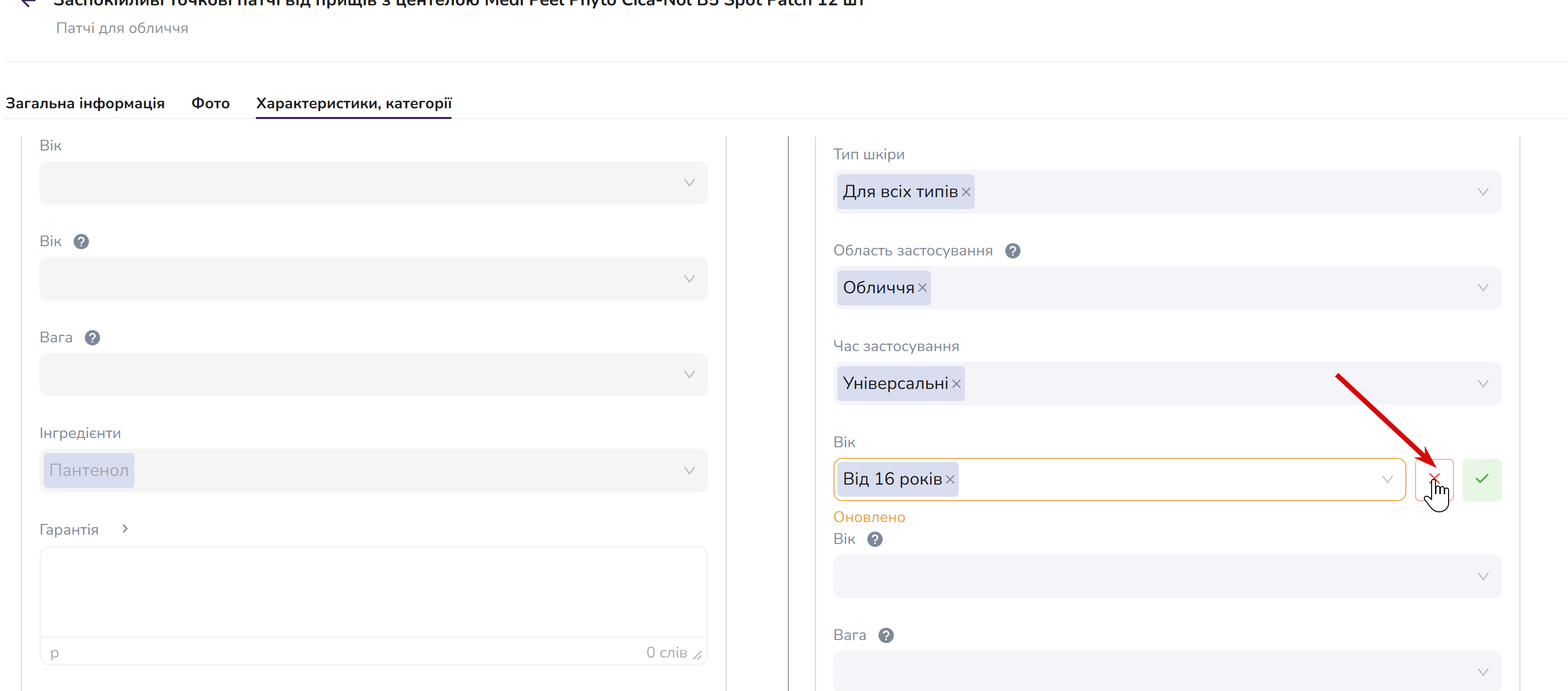Click the 'Інгредієнти' field label

pos(81,434)
